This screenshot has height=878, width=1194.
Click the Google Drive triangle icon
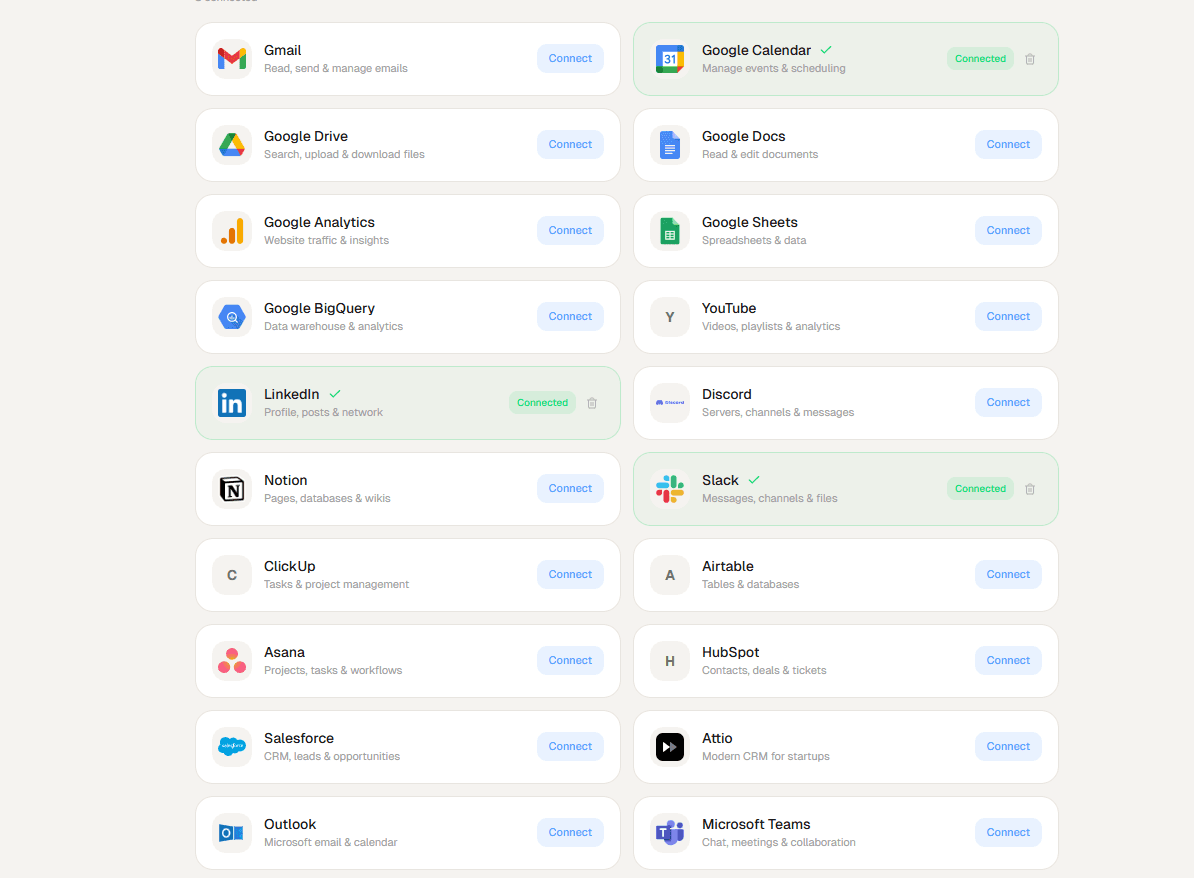click(x=232, y=145)
